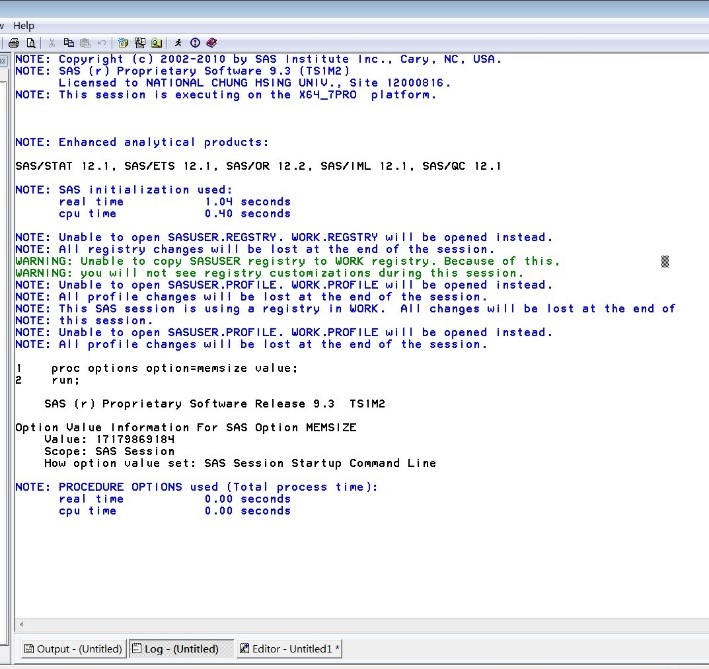Image resolution: width=709 pixels, height=669 pixels.
Task: Switch to the Editor - Untitled1 tab
Action: point(289,649)
